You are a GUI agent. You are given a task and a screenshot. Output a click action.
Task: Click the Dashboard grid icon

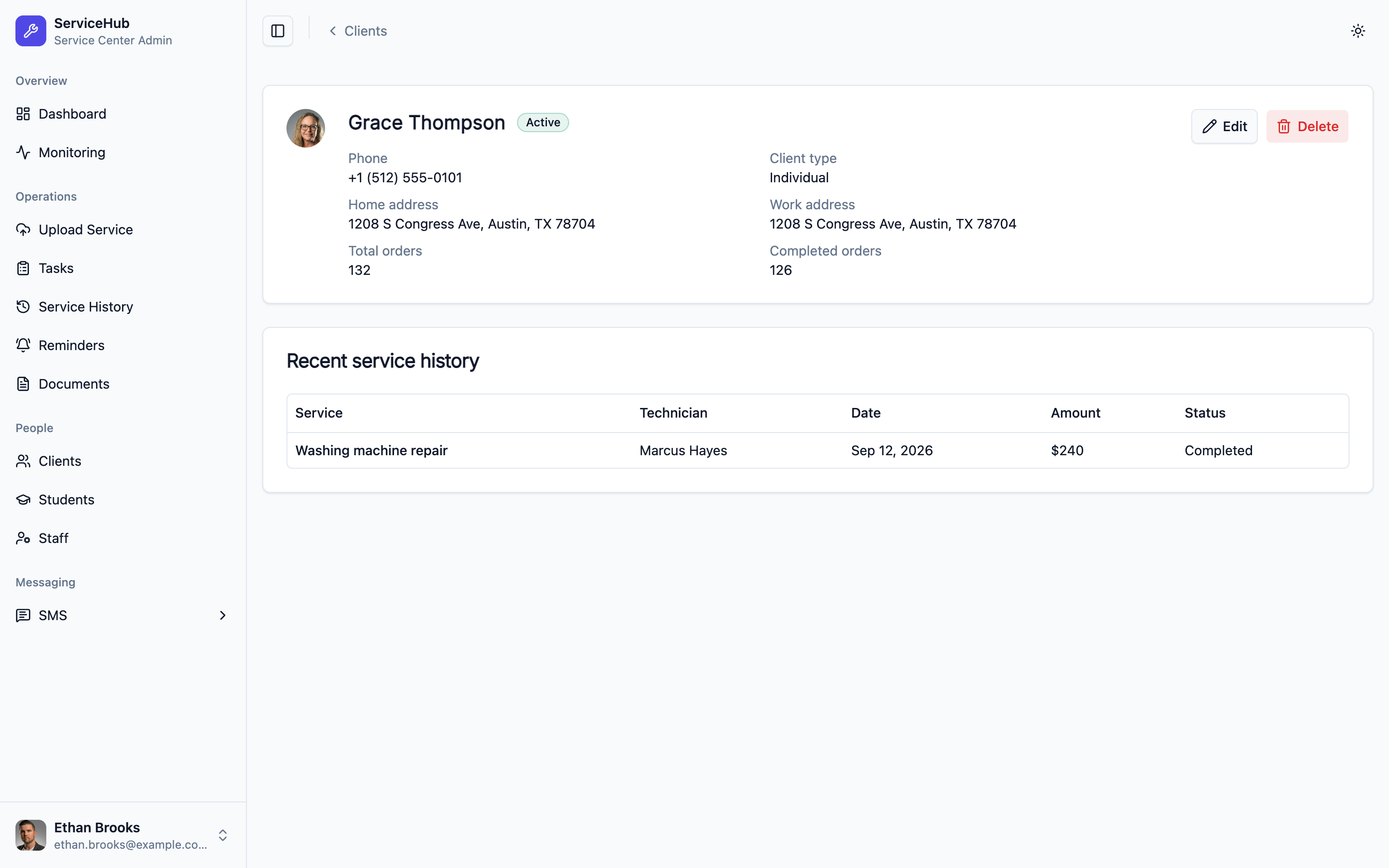(x=23, y=114)
